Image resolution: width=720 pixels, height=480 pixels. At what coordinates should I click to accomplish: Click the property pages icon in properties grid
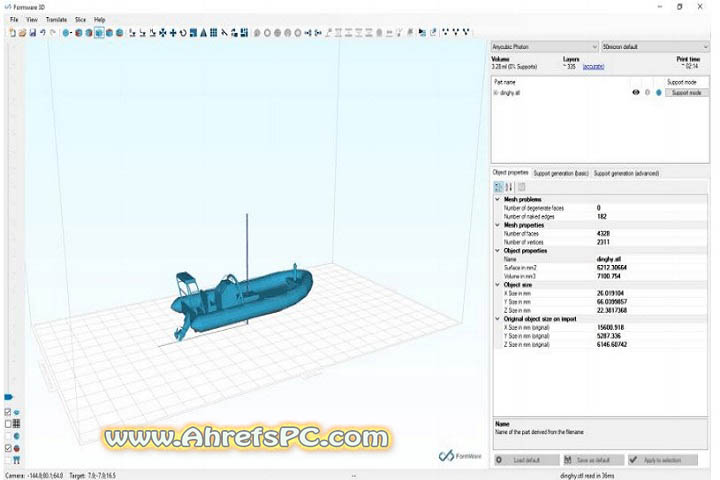point(522,187)
